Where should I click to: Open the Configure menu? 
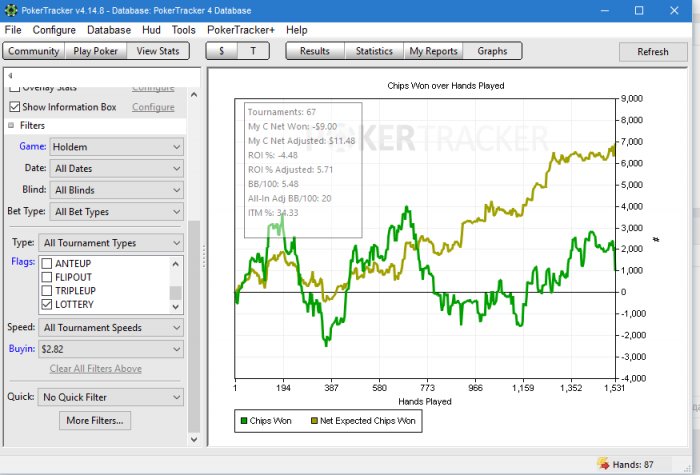point(54,30)
